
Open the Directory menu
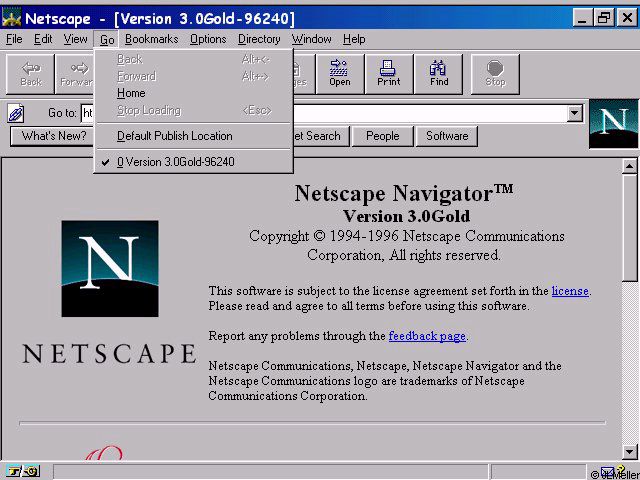pos(259,39)
